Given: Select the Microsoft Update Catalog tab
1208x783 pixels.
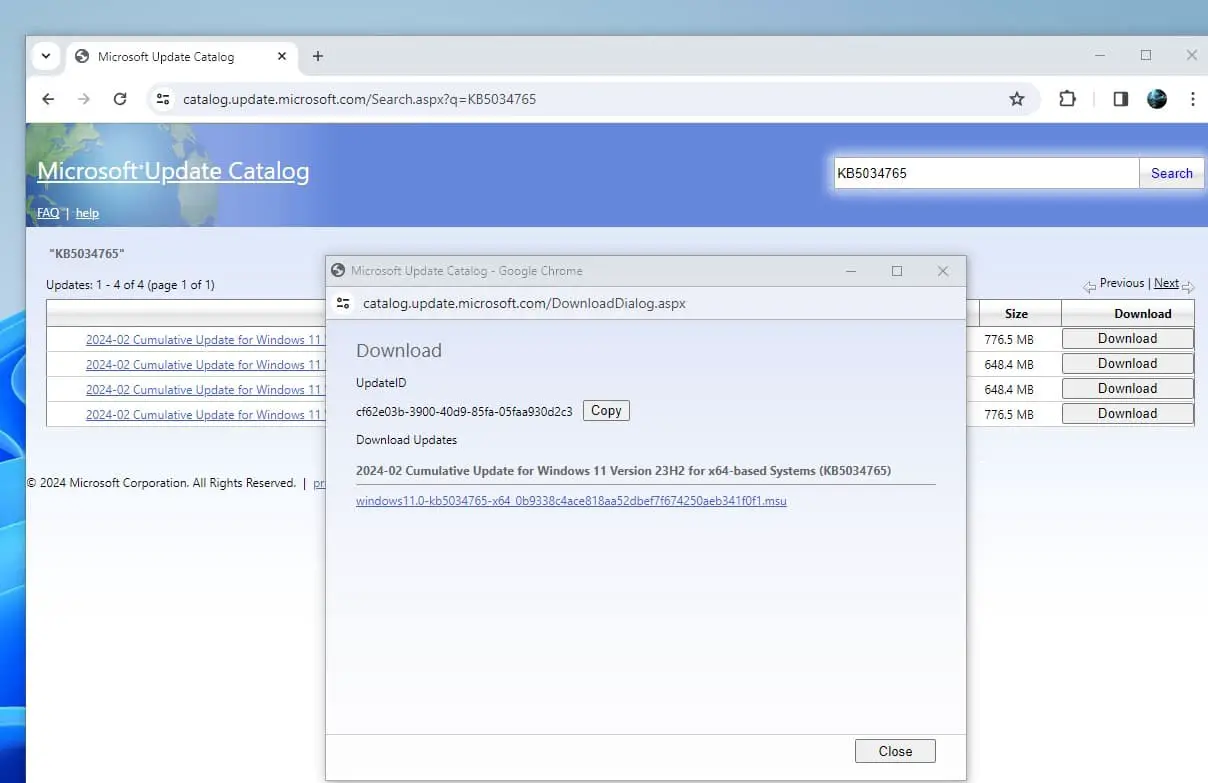Looking at the screenshot, I should 180,56.
